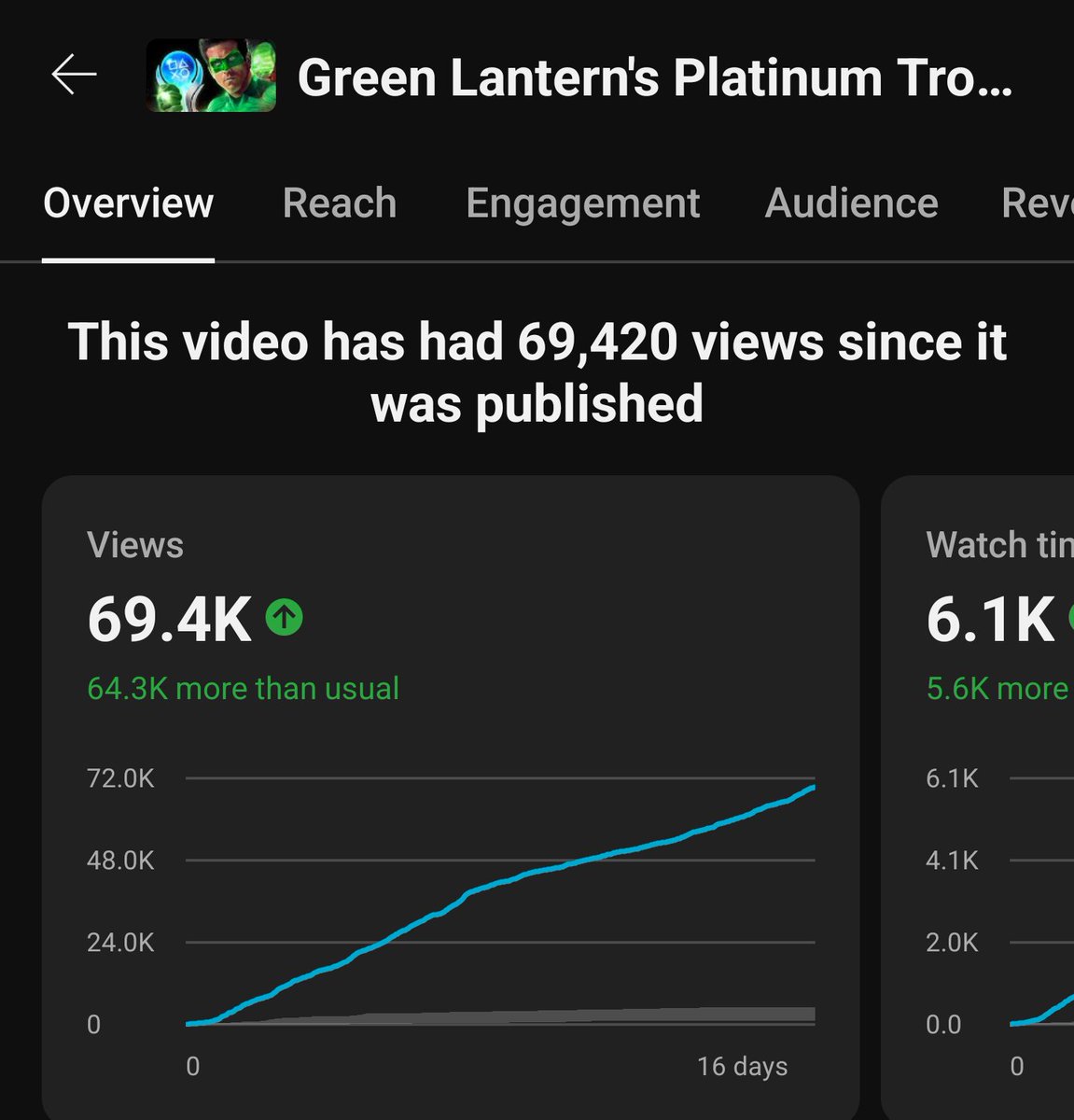This screenshot has width=1074, height=1120.
Task: Open the Audience tab
Action: tap(852, 203)
